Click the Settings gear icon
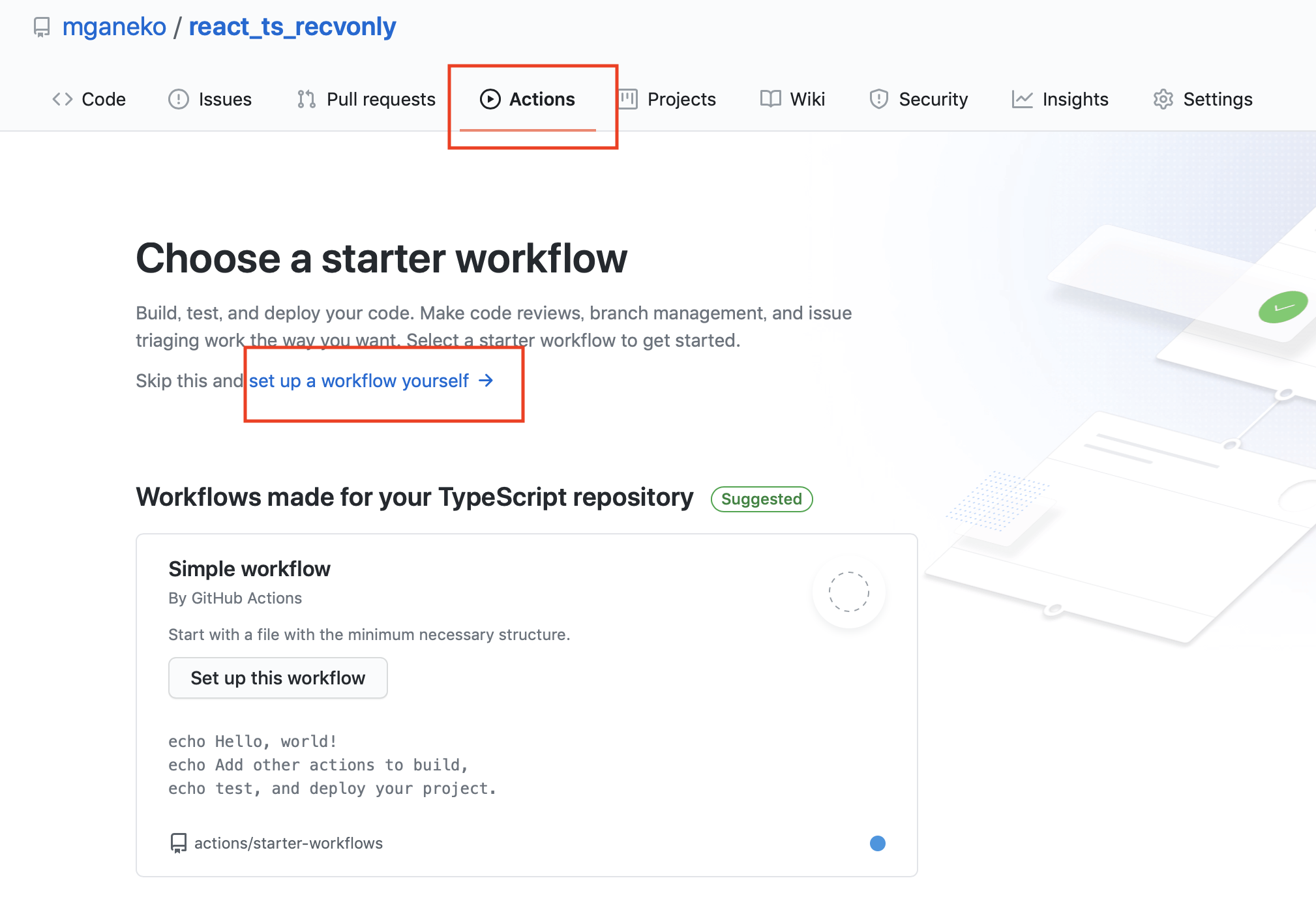This screenshot has height=906, width=1316. pyautogui.click(x=1163, y=99)
